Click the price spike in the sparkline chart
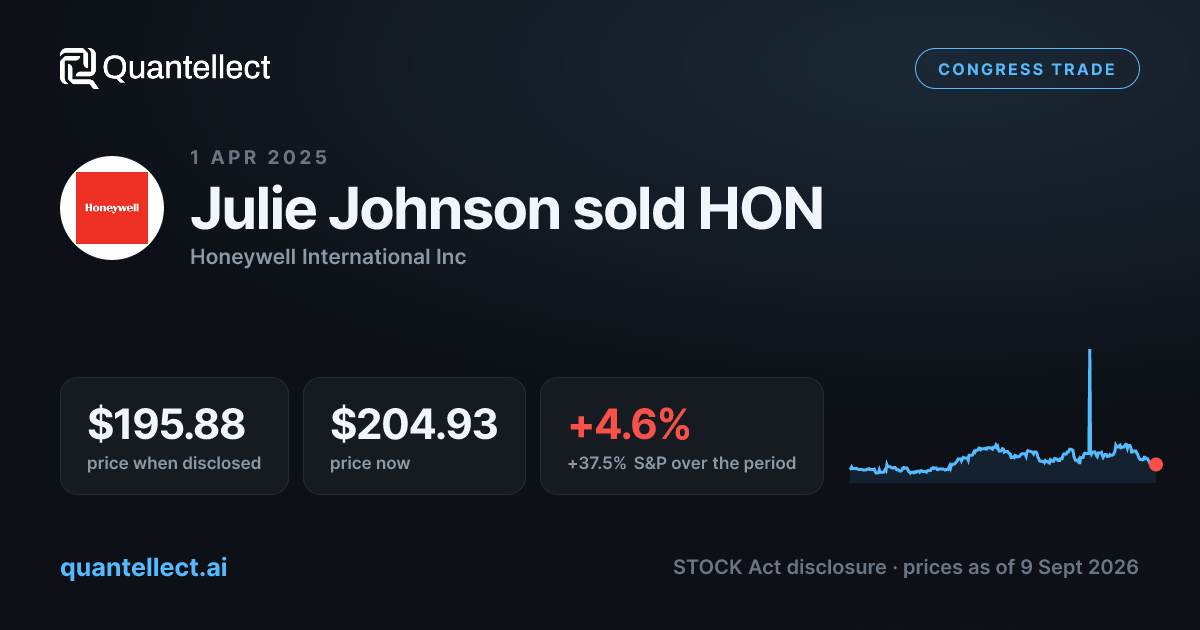 pos(1089,400)
